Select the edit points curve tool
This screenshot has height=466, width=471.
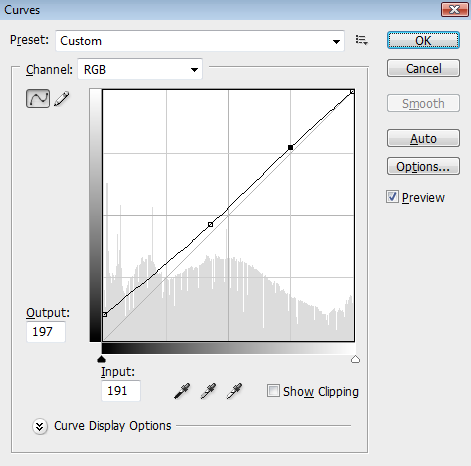coord(38,98)
